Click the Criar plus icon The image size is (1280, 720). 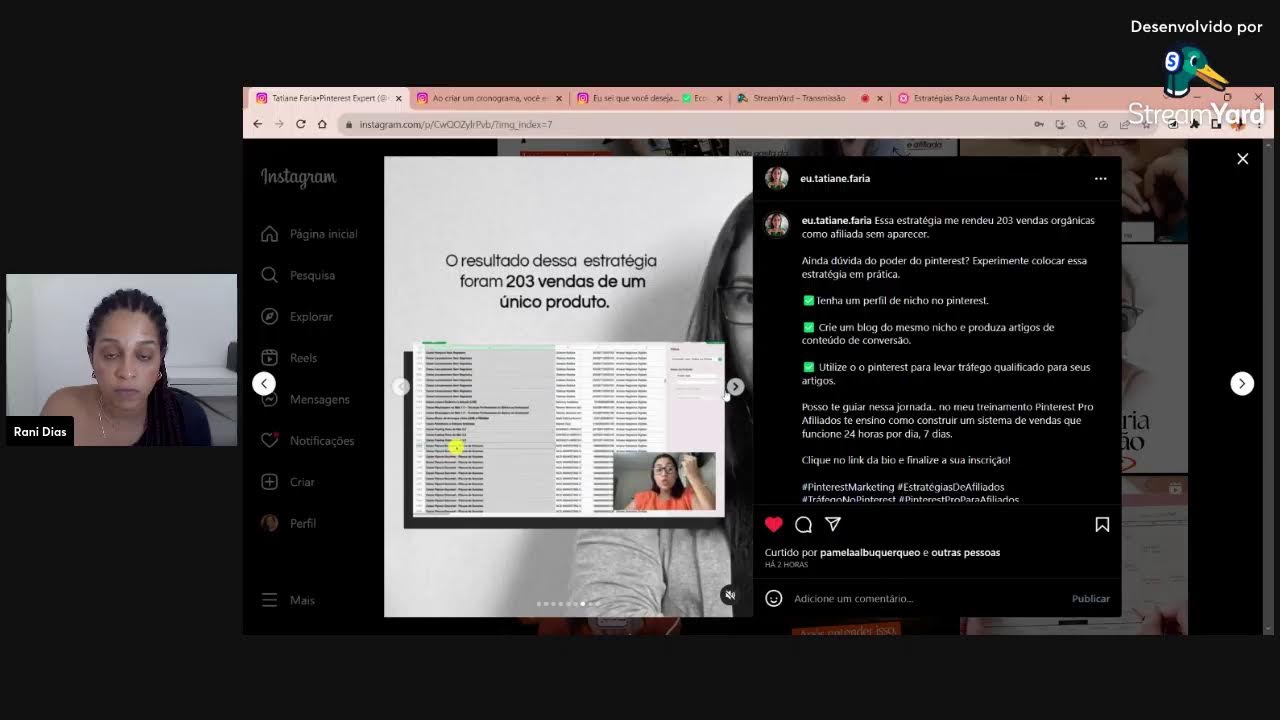[269, 482]
